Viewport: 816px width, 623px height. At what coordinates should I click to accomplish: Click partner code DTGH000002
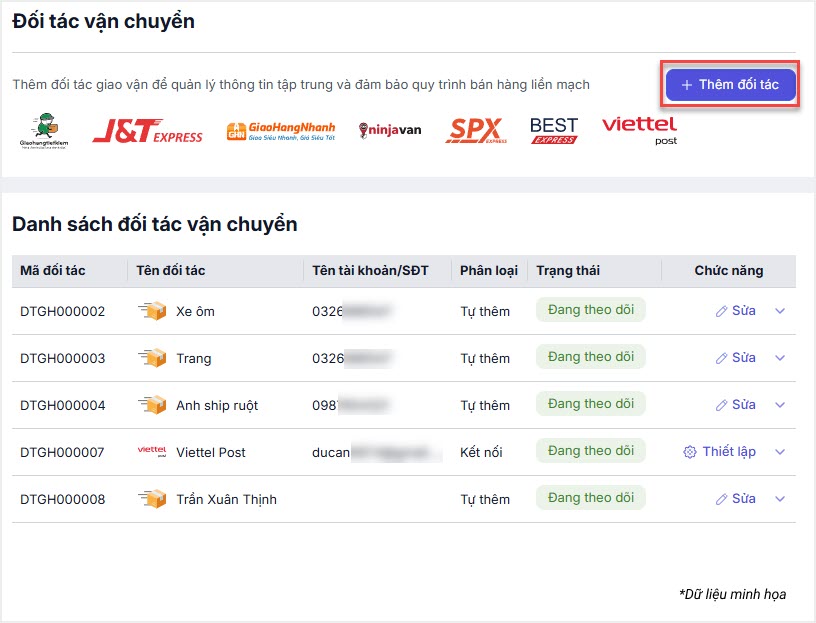(62, 311)
